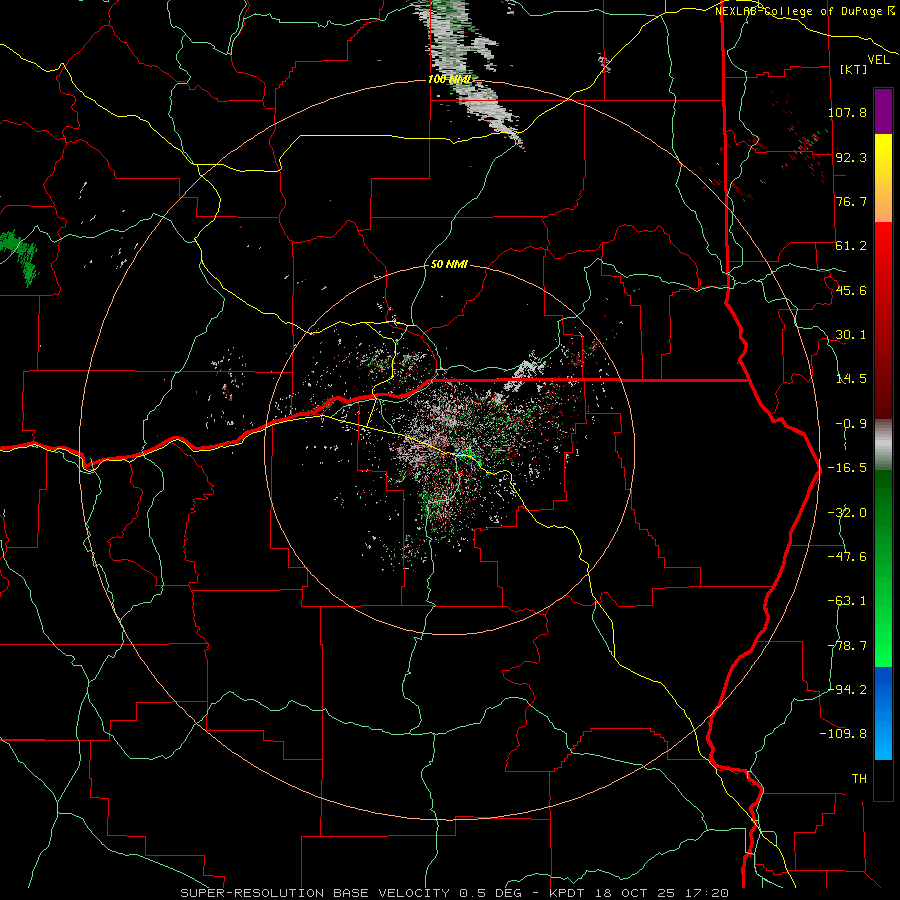Viewport: 900px width, 900px height.
Task: Click the 100 NMI range ring label
Action: [449, 79]
